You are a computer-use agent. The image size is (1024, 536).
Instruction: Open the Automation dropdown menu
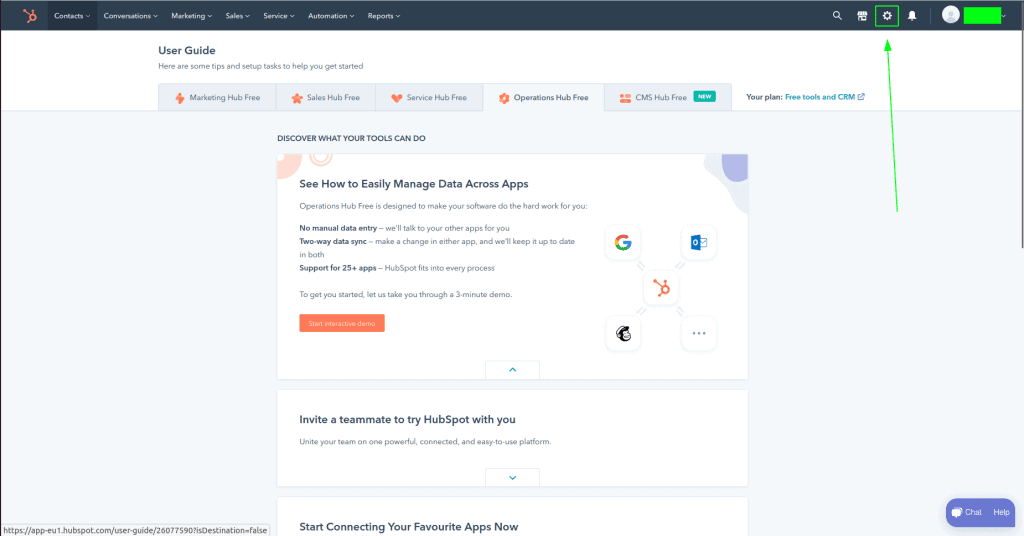pyautogui.click(x=331, y=16)
